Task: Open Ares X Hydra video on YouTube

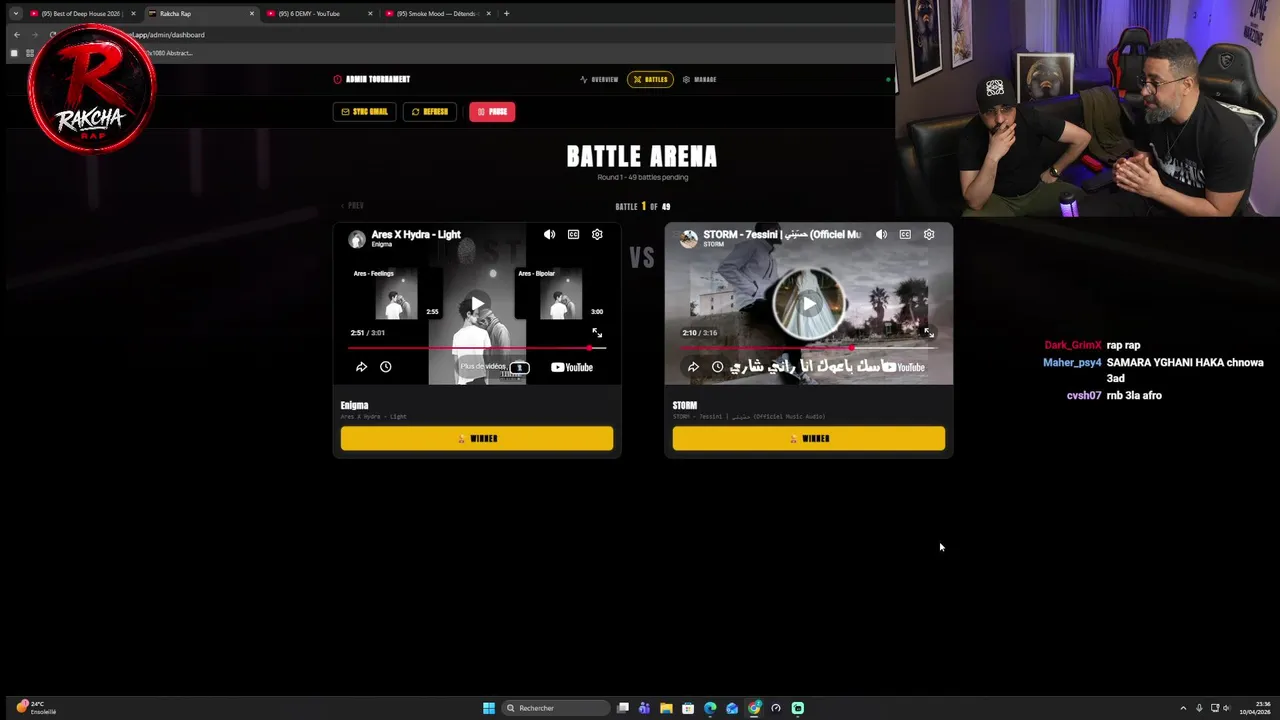Action: point(572,367)
